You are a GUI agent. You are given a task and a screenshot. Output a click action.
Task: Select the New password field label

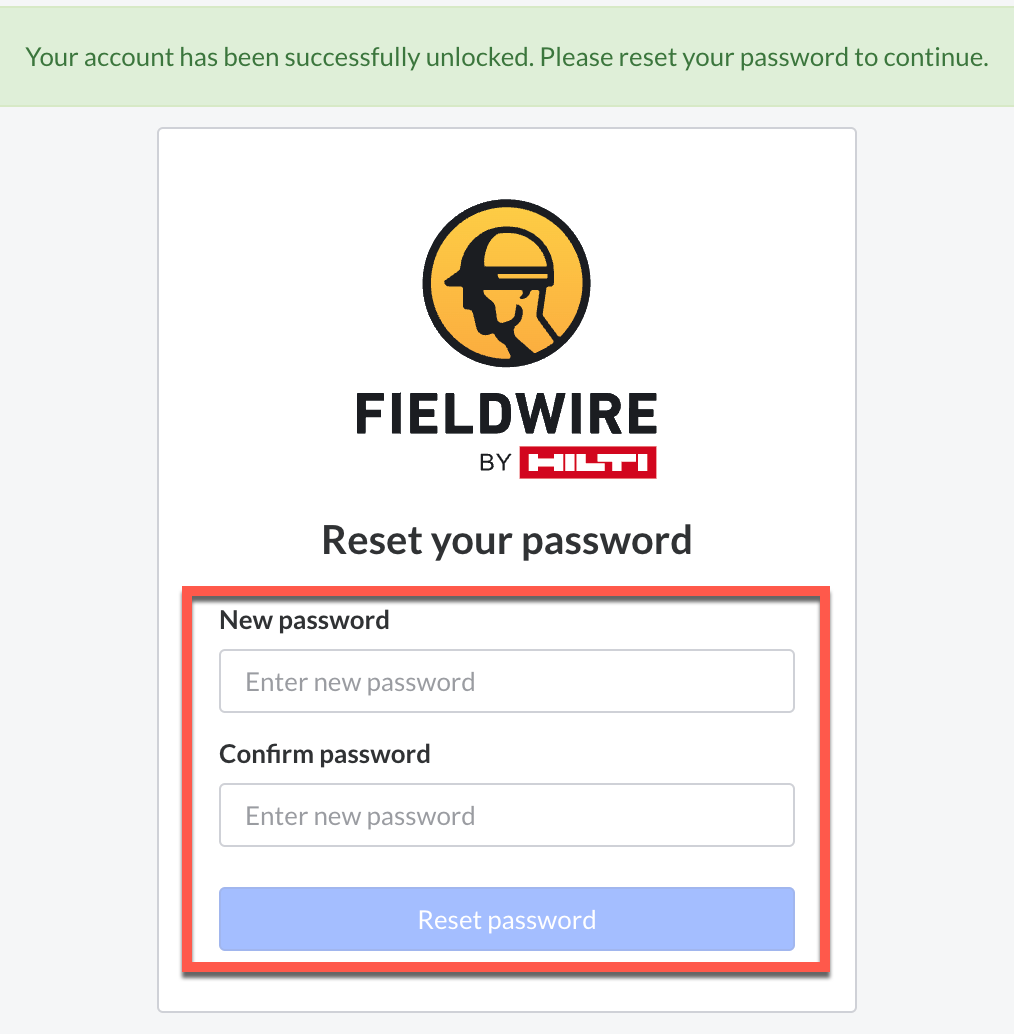tap(304, 620)
